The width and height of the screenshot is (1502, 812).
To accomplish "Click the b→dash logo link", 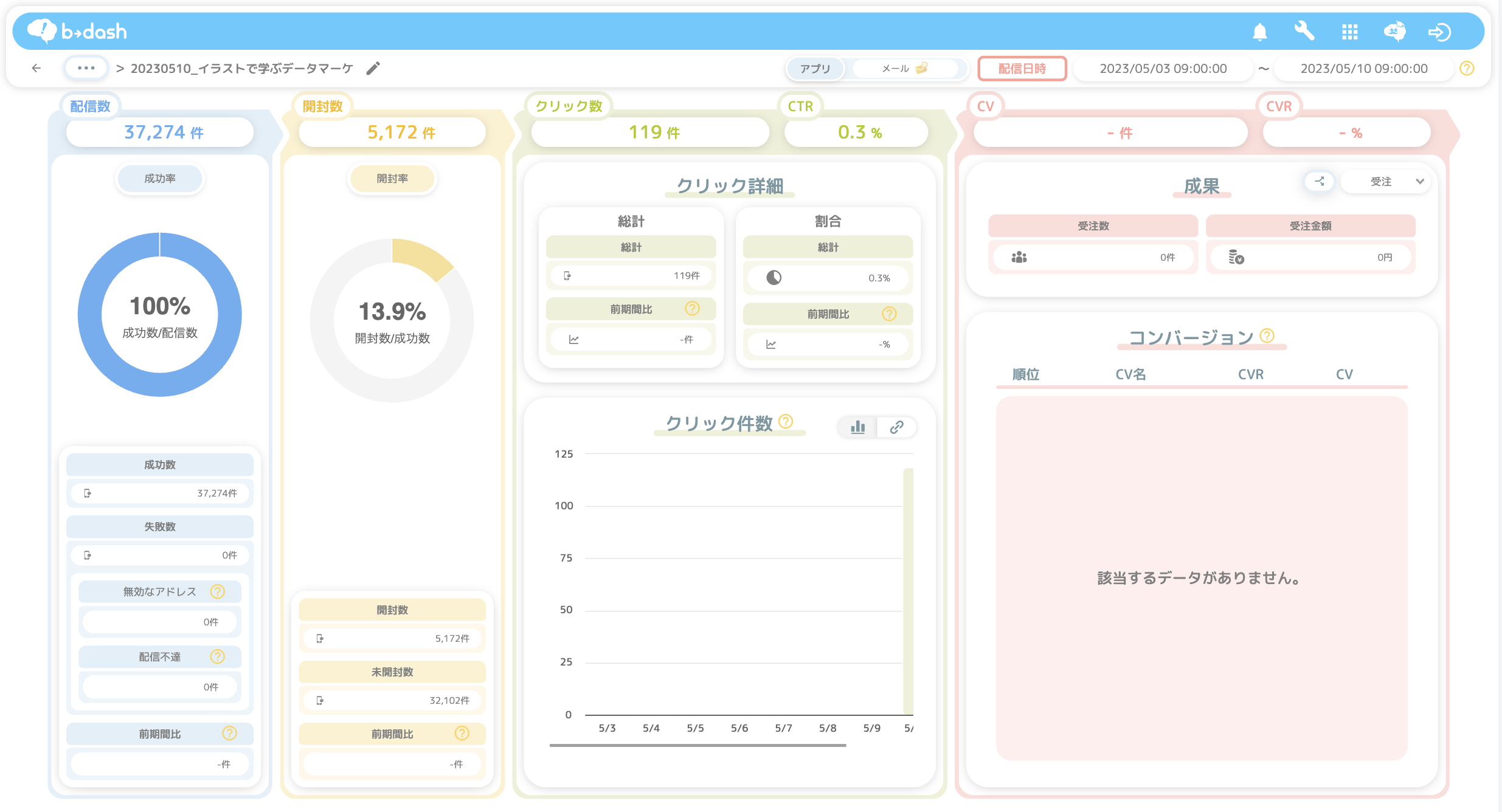I will 78,31.
